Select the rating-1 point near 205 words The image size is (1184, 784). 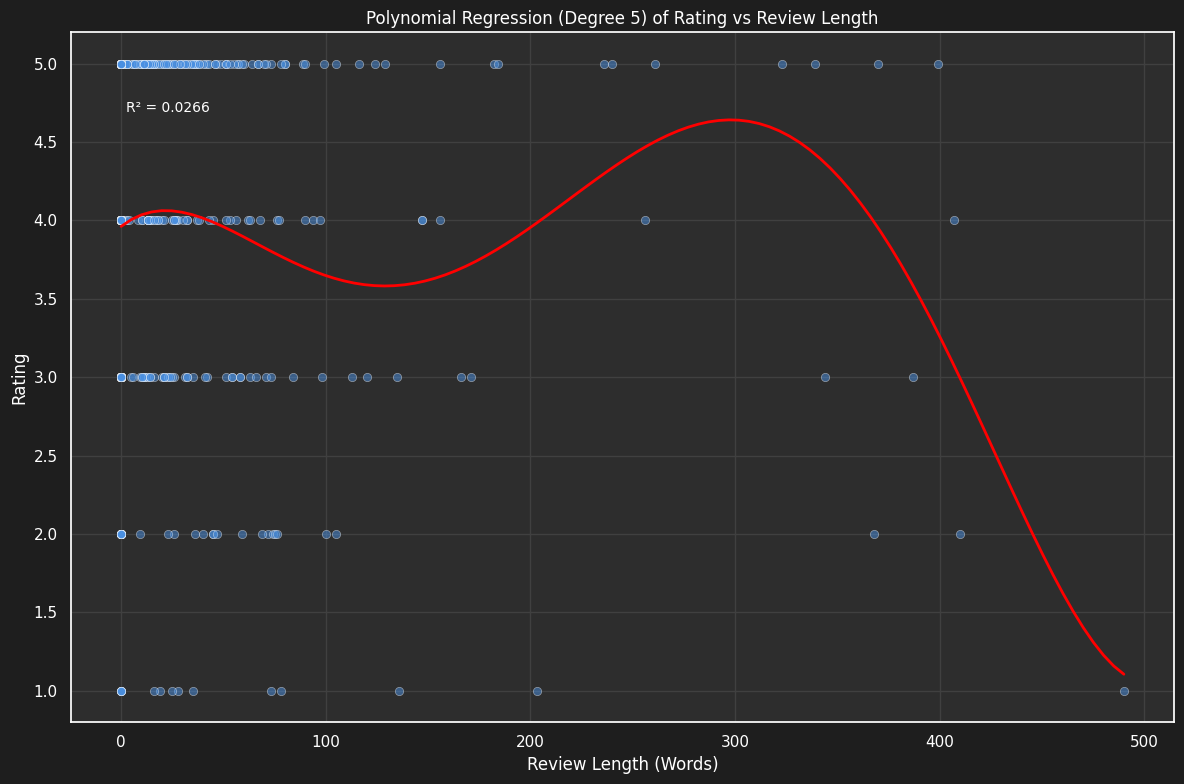coord(536,690)
